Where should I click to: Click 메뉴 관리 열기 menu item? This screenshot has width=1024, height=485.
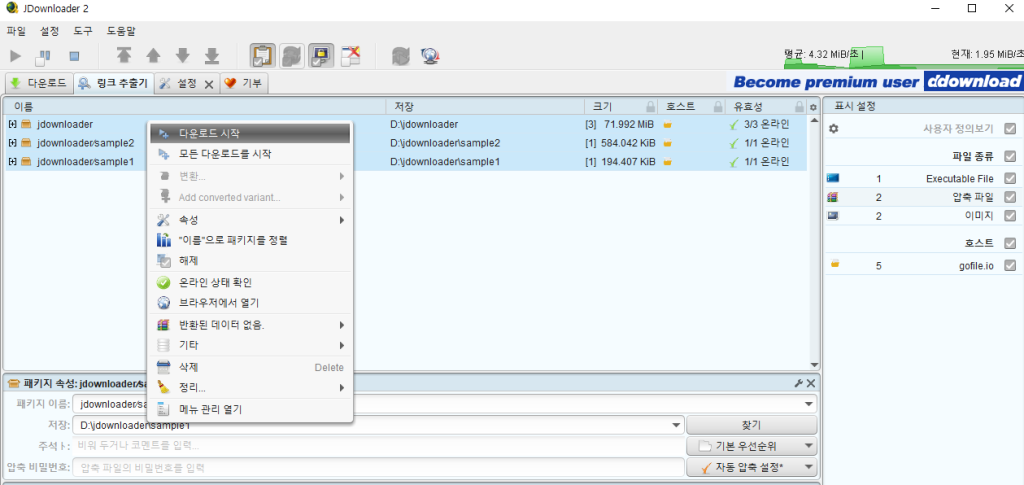(250, 409)
